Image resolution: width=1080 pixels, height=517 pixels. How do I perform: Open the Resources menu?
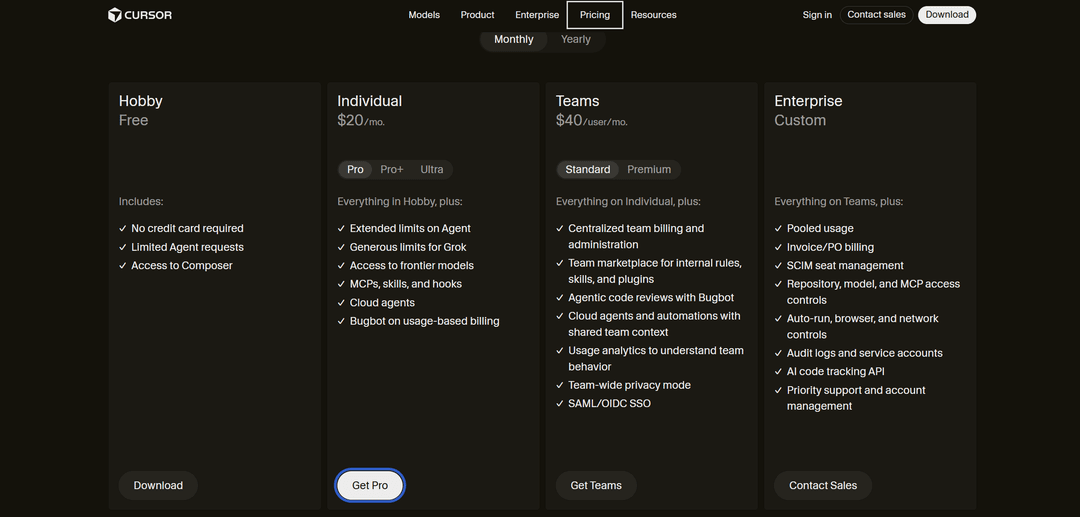[654, 14]
